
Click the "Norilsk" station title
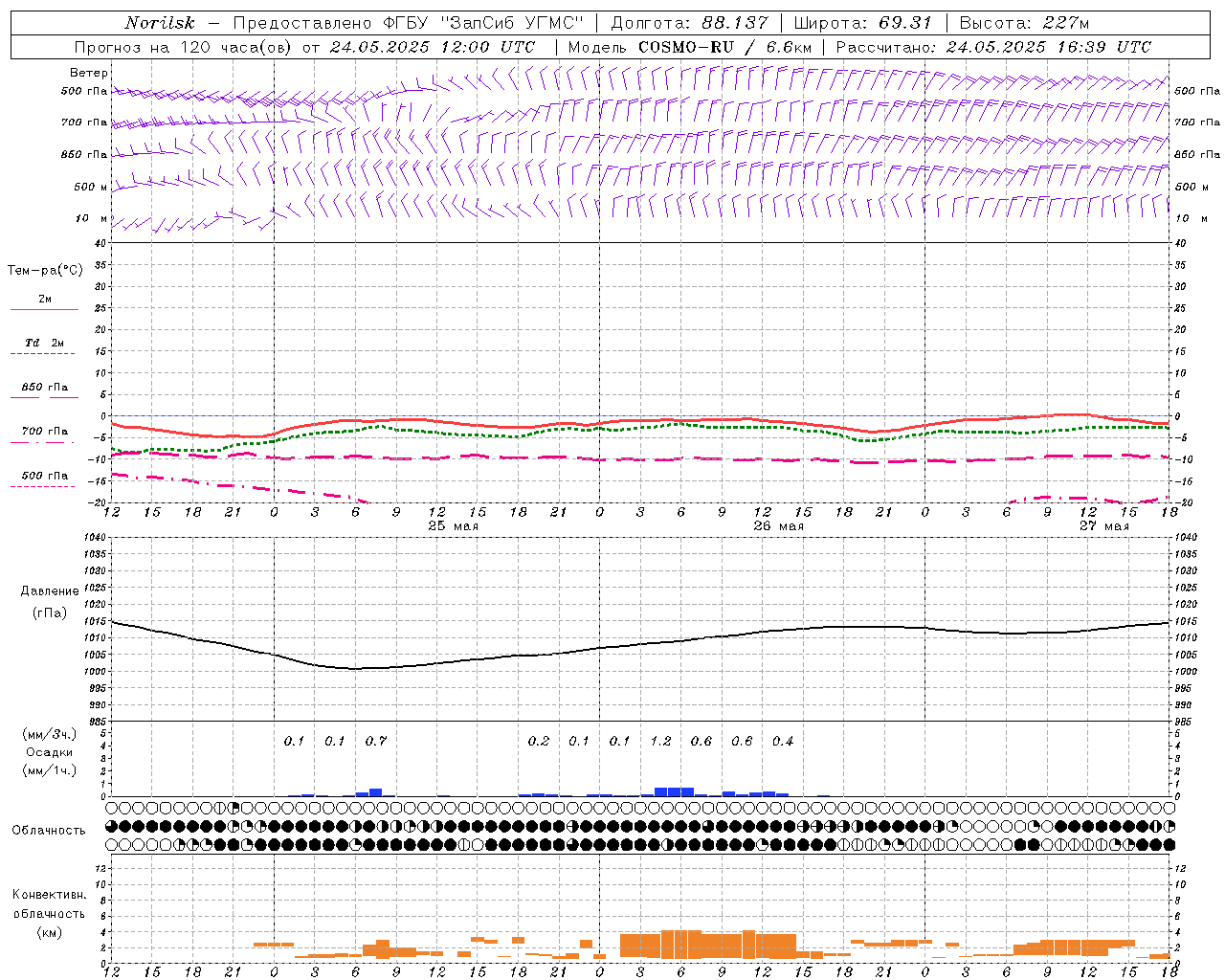(159, 23)
